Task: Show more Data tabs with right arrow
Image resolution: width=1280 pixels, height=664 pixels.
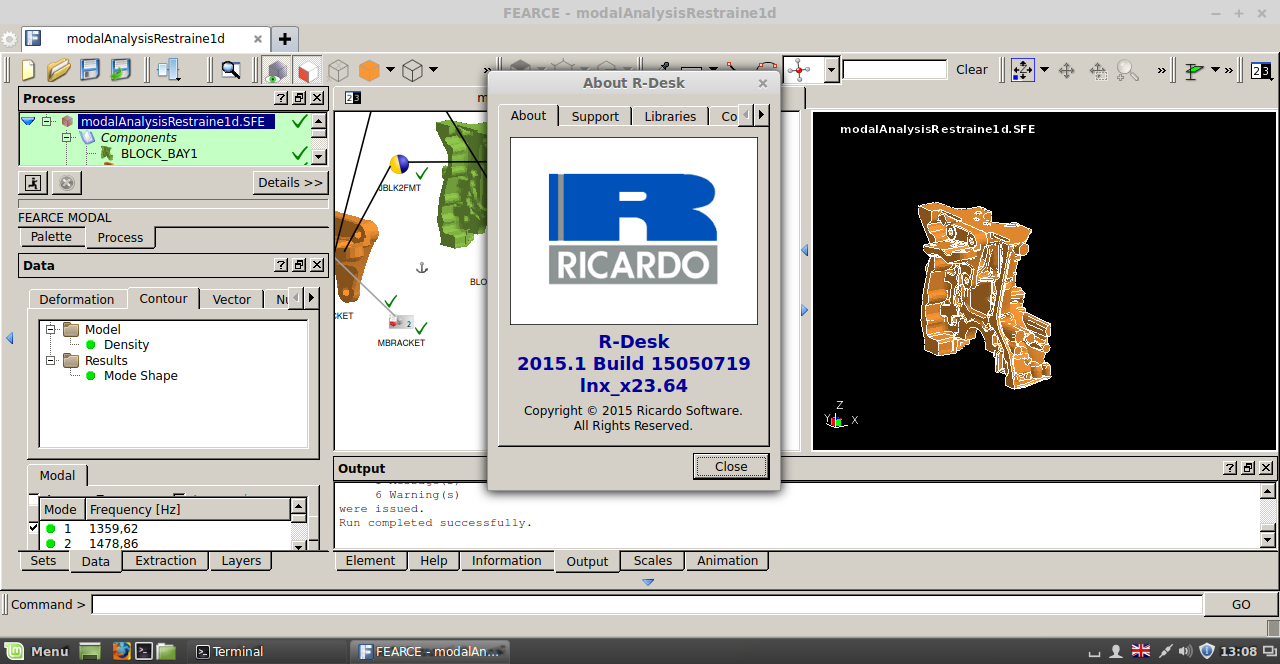Action: [311, 298]
